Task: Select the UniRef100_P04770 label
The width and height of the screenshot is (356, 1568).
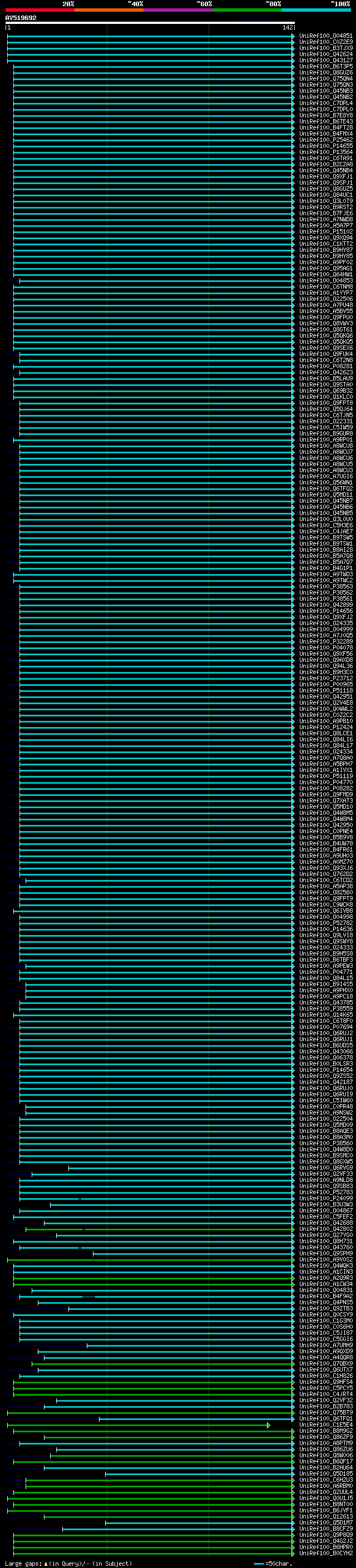Action: tap(325, 783)
